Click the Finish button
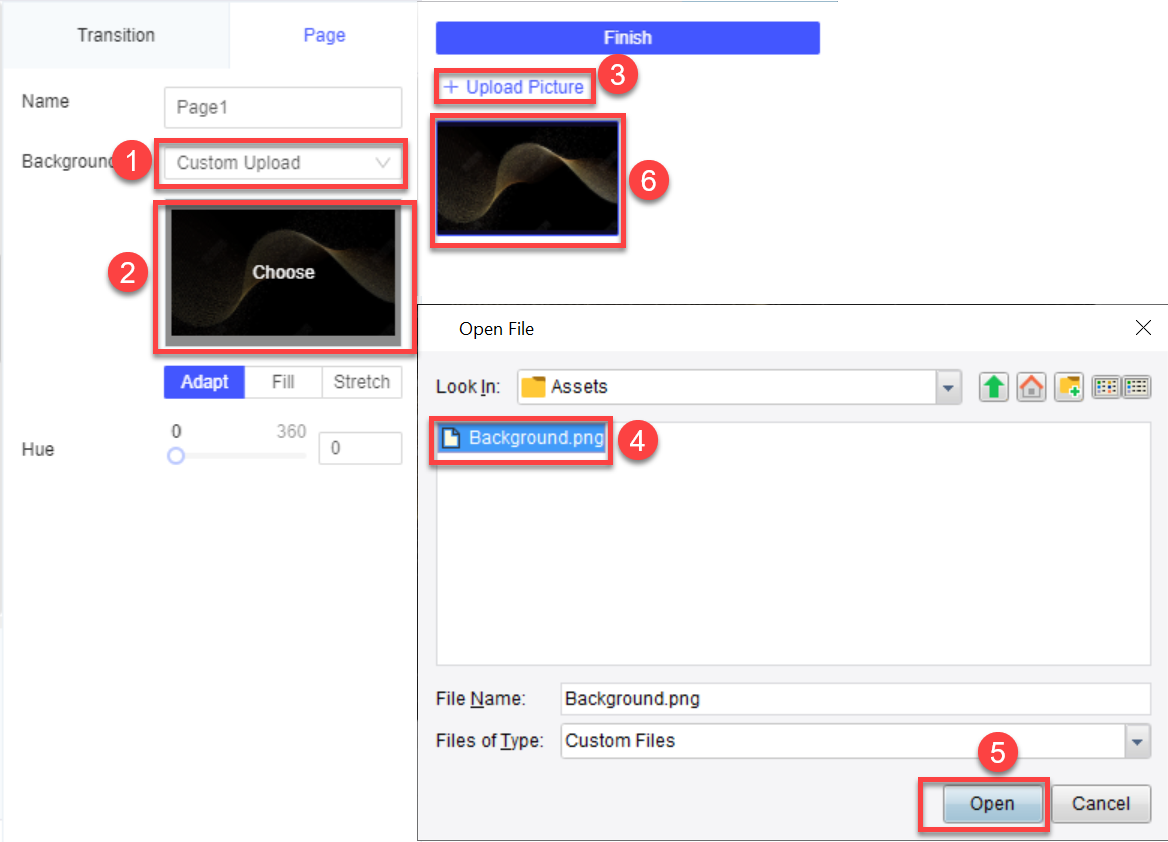Viewport: 1168px width, 842px height. pos(628,37)
